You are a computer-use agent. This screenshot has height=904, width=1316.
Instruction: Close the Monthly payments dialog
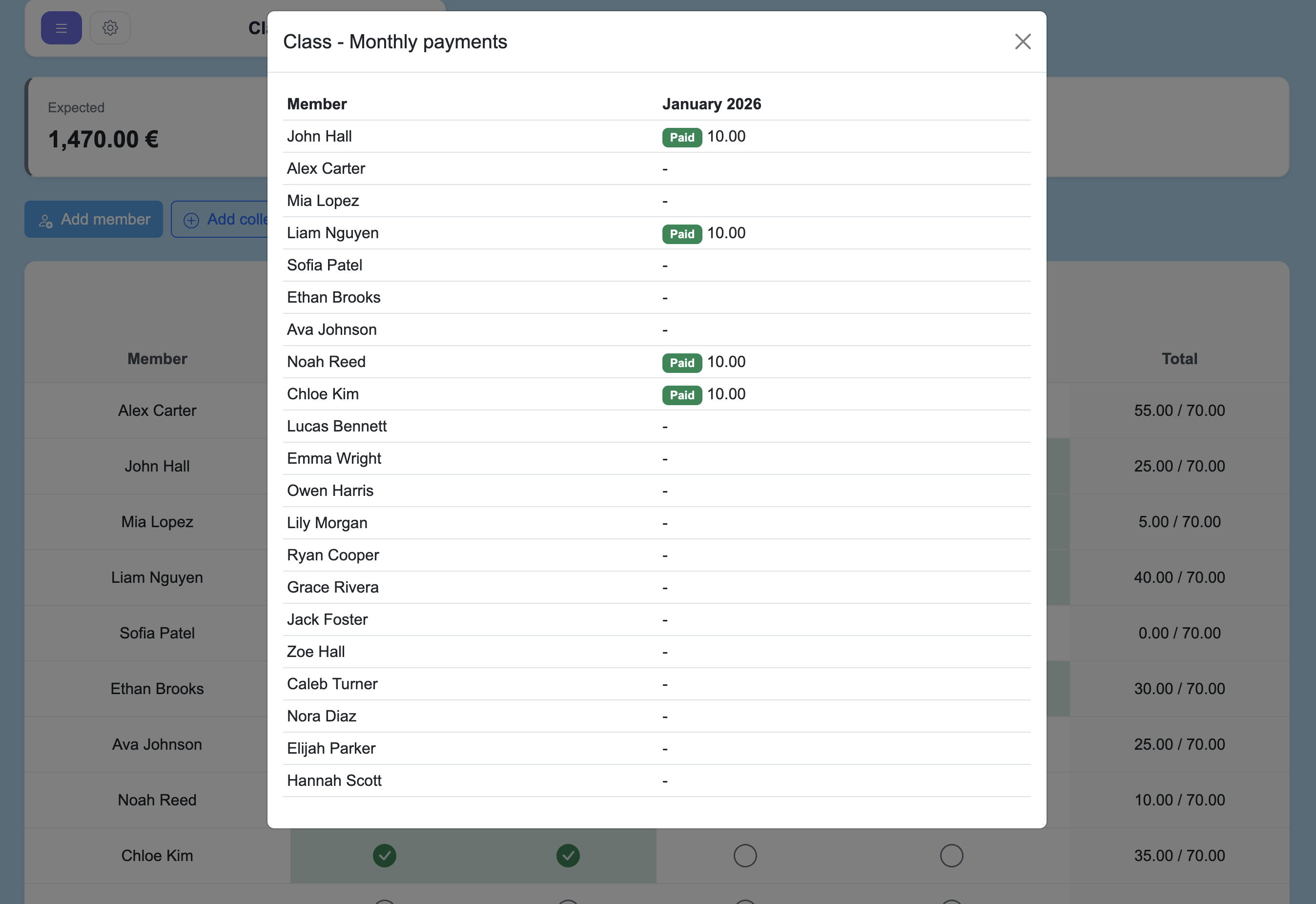[x=1023, y=41]
